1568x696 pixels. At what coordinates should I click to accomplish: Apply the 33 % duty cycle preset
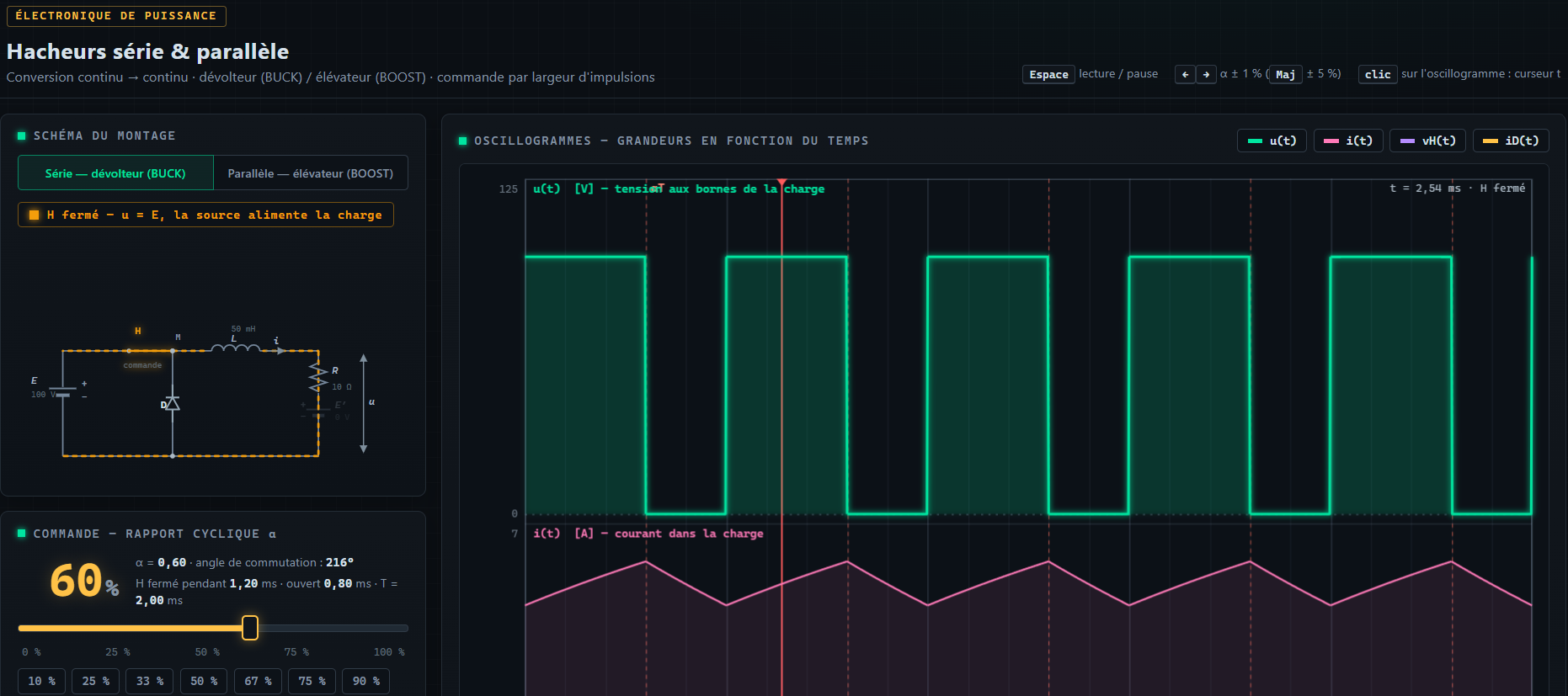(149, 681)
